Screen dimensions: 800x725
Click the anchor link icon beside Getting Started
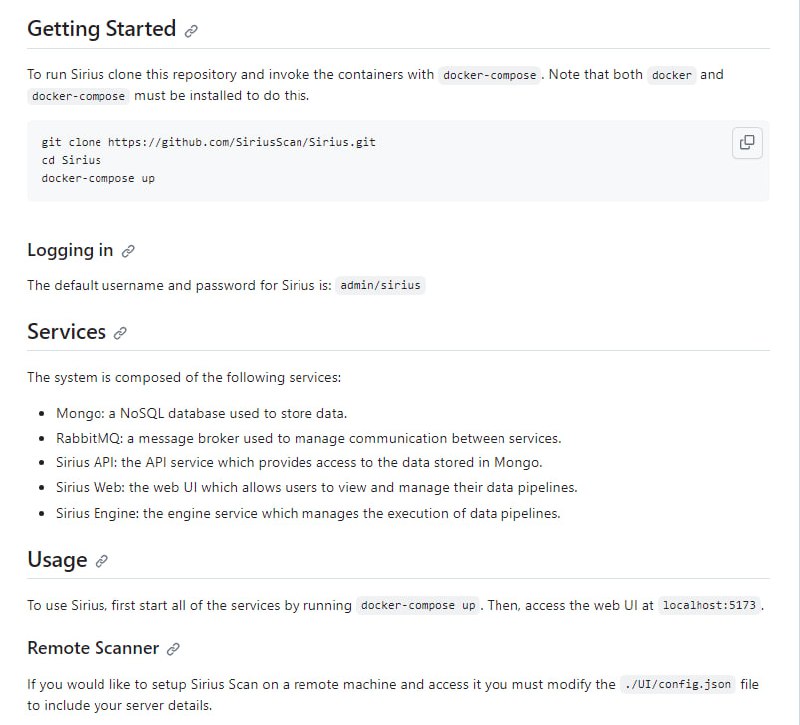tap(191, 31)
